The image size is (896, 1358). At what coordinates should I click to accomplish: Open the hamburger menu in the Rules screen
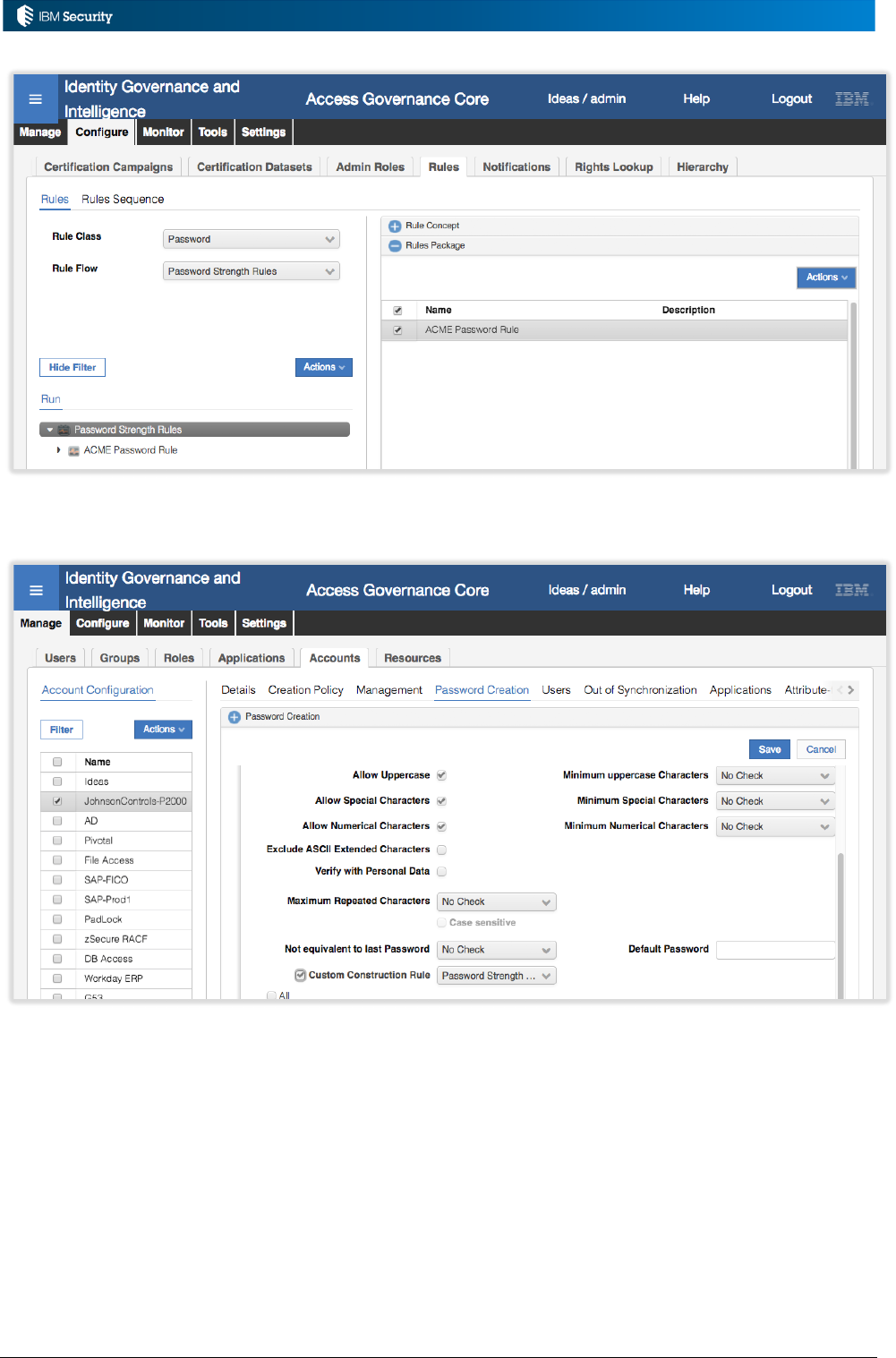(36, 99)
